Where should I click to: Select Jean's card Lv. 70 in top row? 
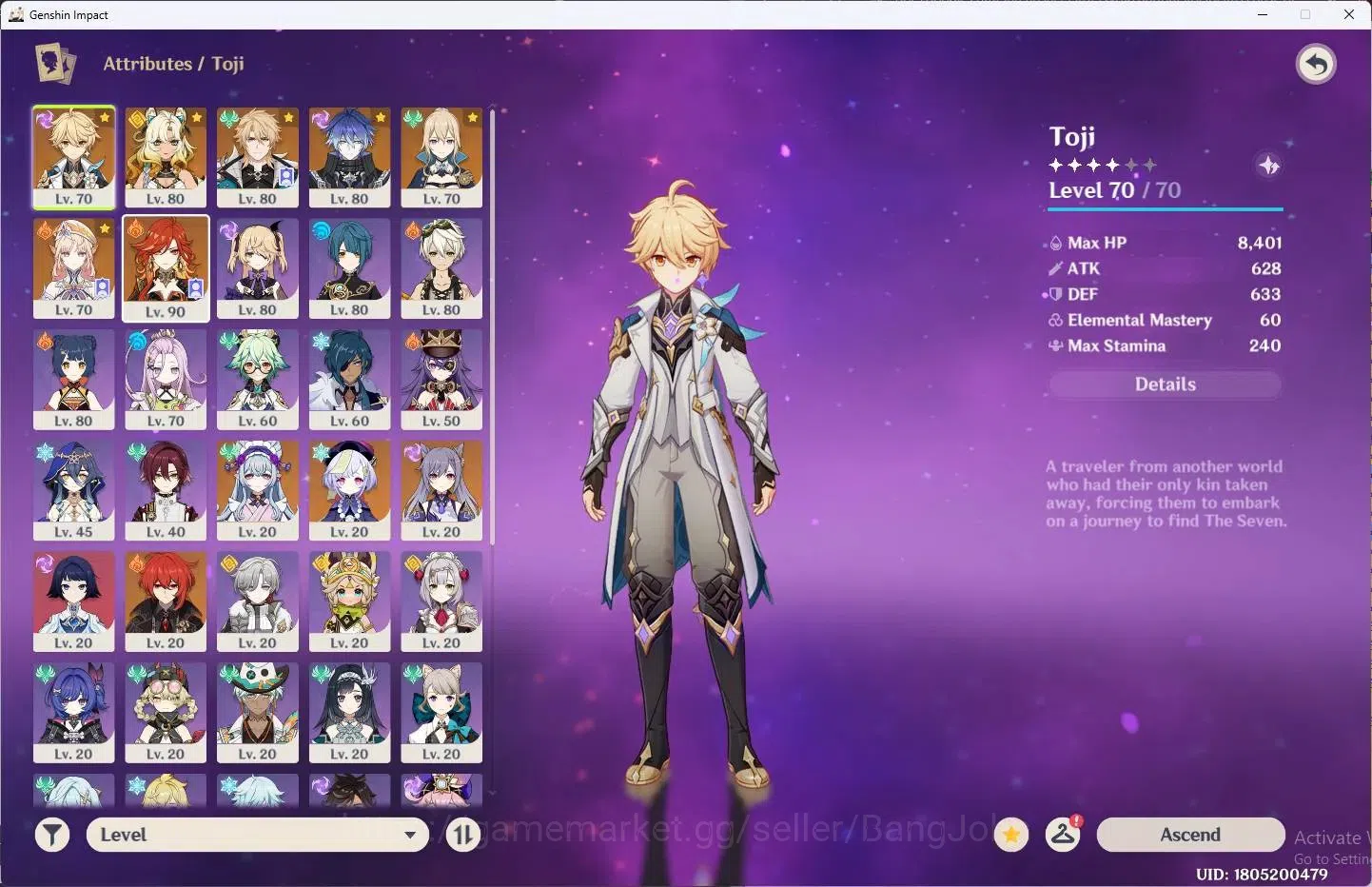(441, 157)
